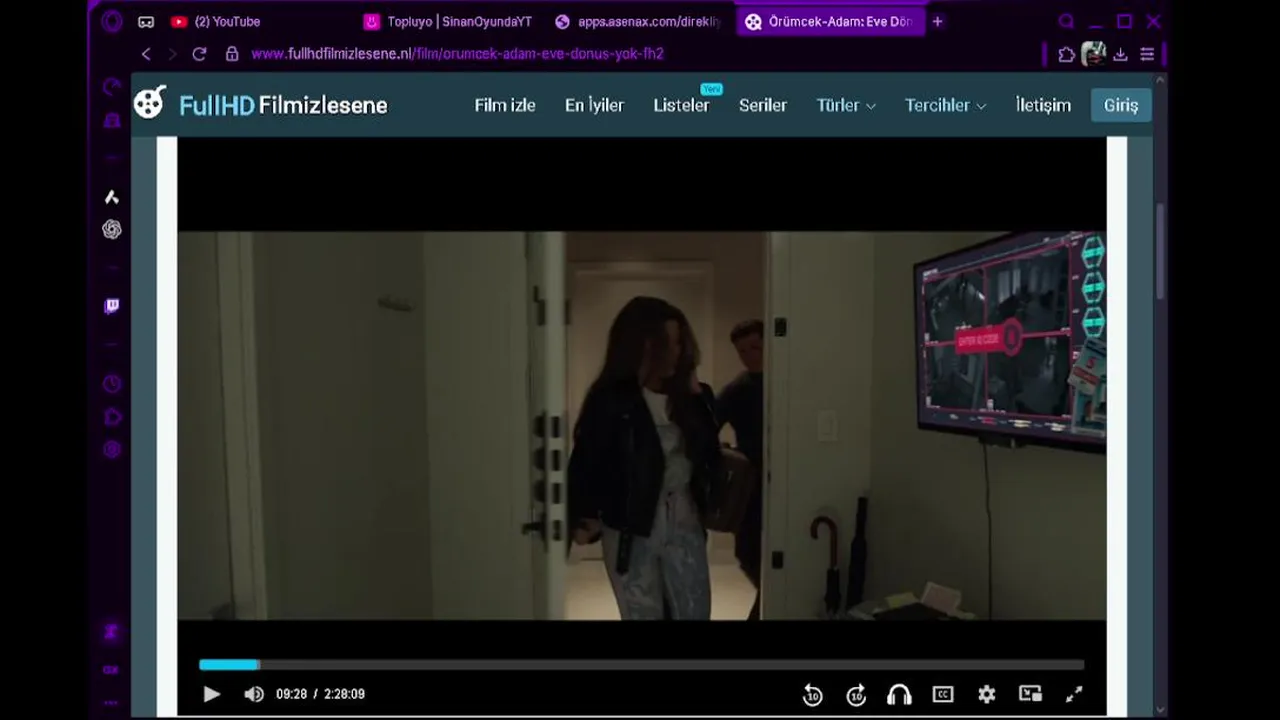Image resolution: width=1280 pixels, height=720 pixels.
Task: Open the audio track headphones menu
Action: click(x=899, y=695)
